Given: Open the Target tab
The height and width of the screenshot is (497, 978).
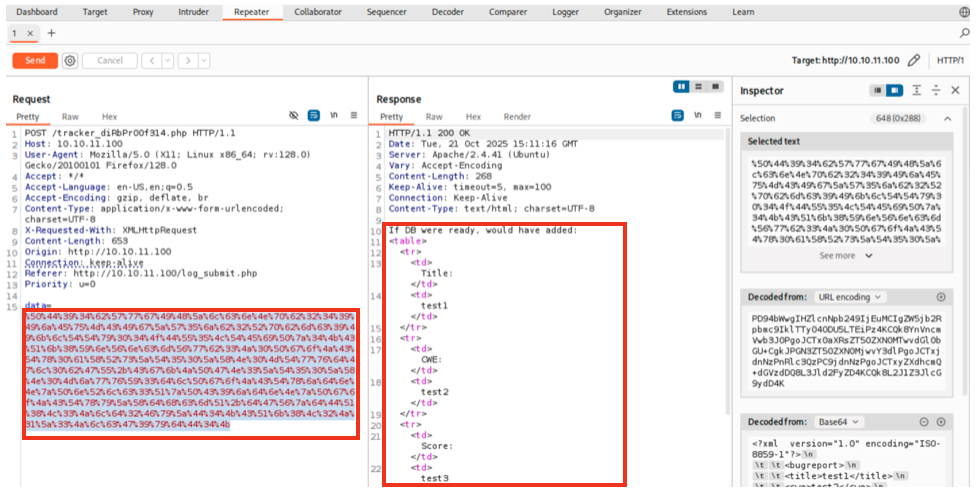Looking at the screenshot, I should point(94,12).
